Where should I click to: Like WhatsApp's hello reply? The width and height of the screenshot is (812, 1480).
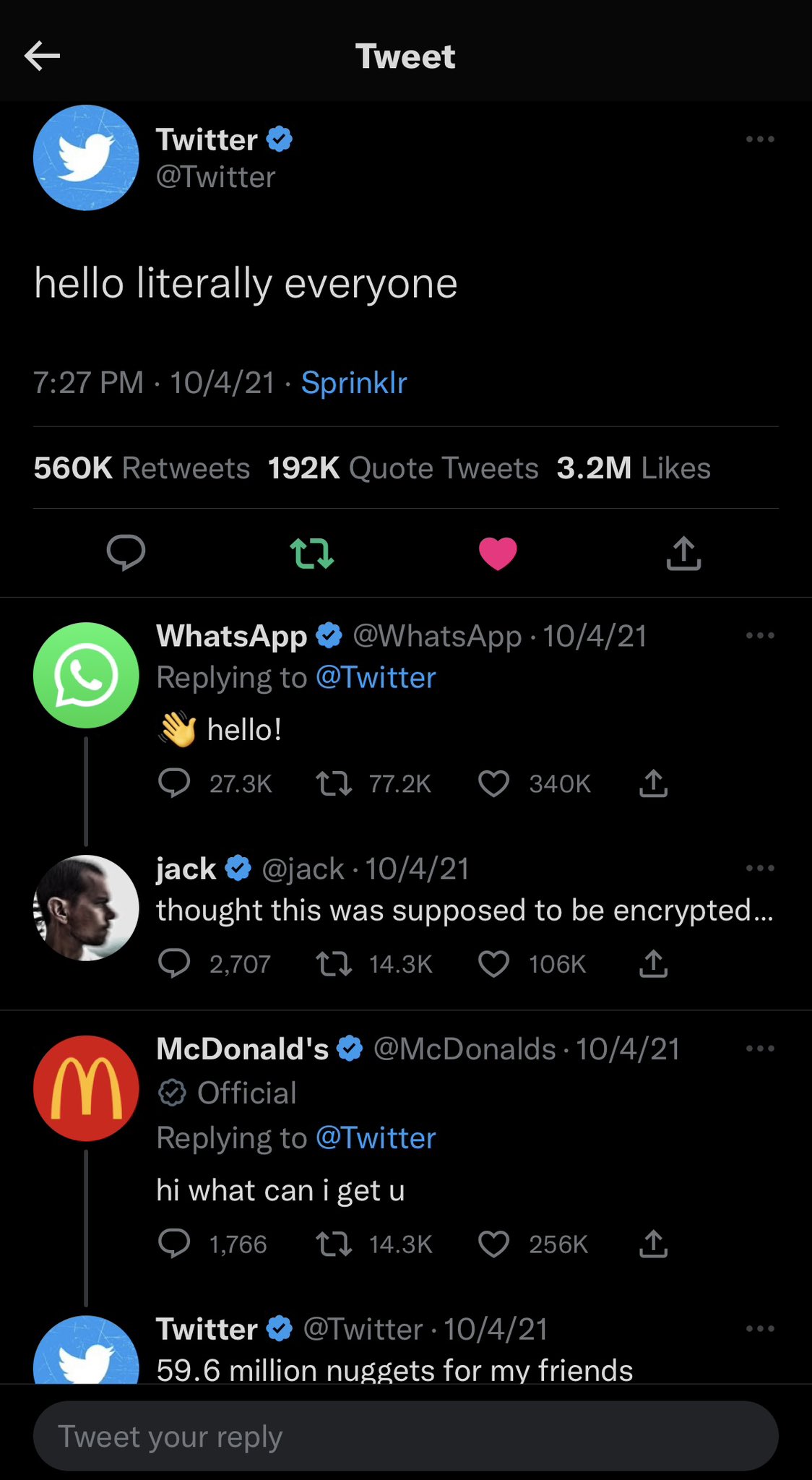tap(494, 783)
